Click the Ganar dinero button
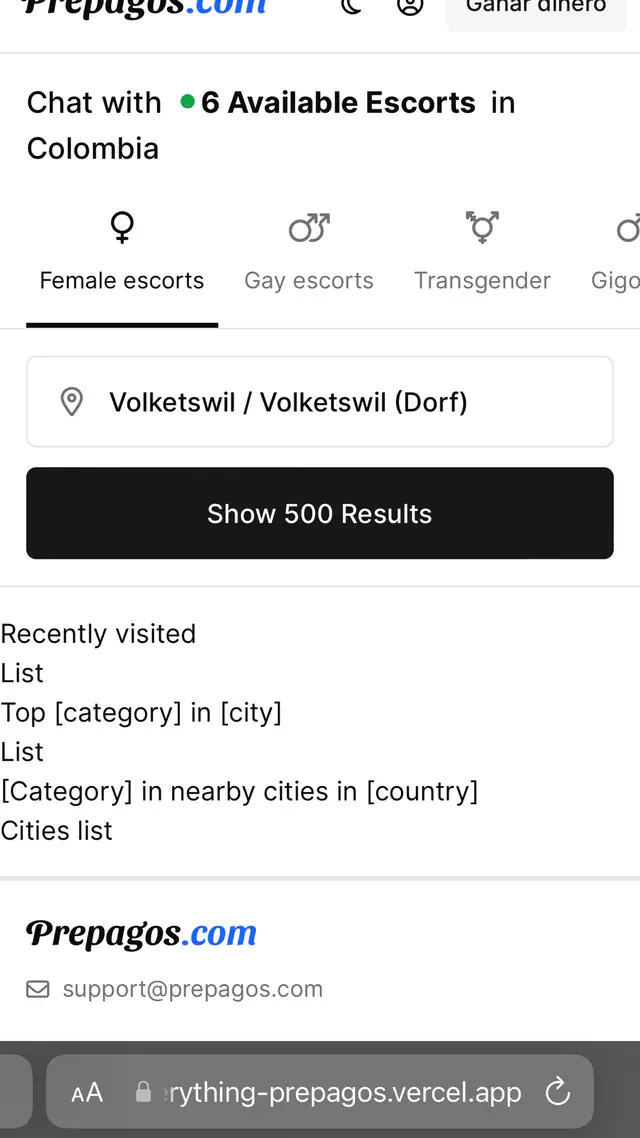 pyautogui.click(x=536, y=7)
